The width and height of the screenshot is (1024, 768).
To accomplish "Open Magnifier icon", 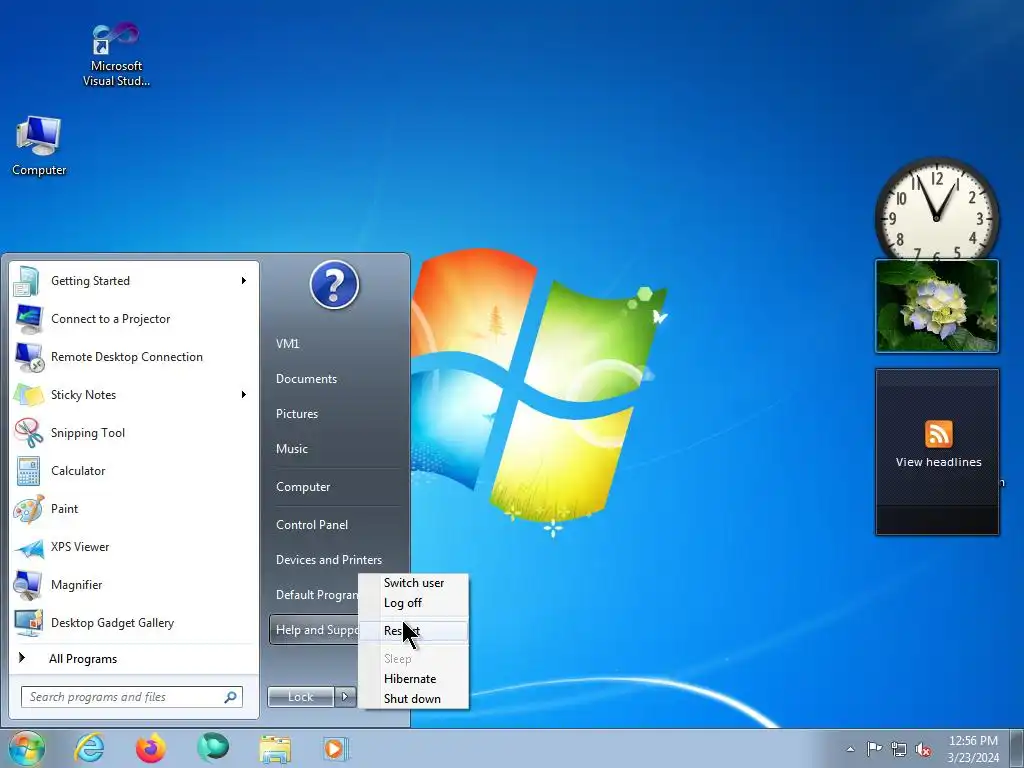I will point(28,585).
